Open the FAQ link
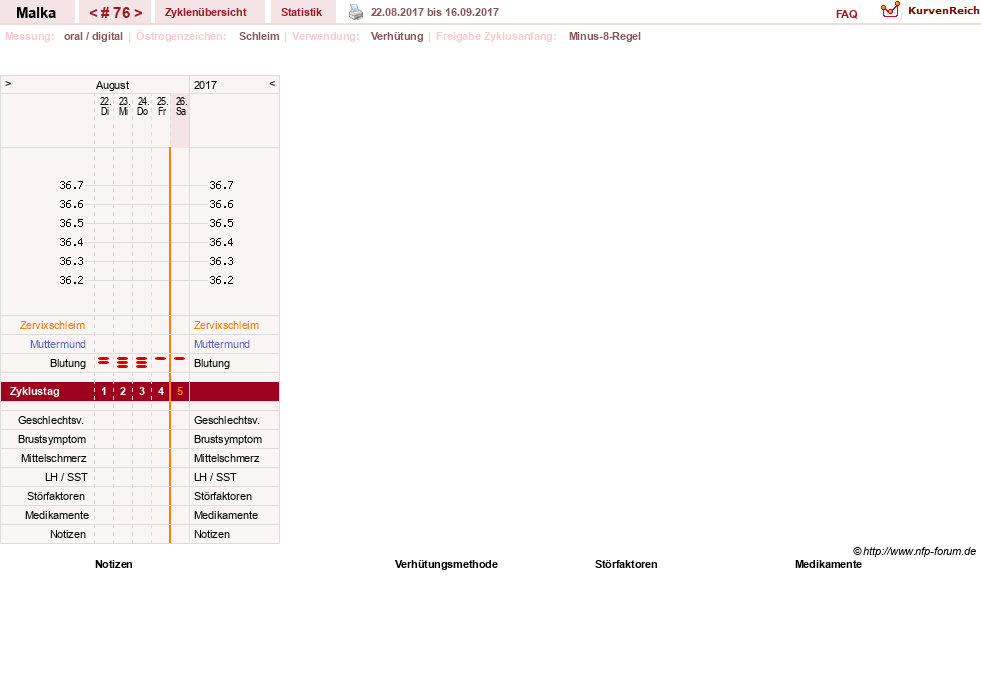The height and width of the screenshot is (683, 981). [x=846, y=14]
